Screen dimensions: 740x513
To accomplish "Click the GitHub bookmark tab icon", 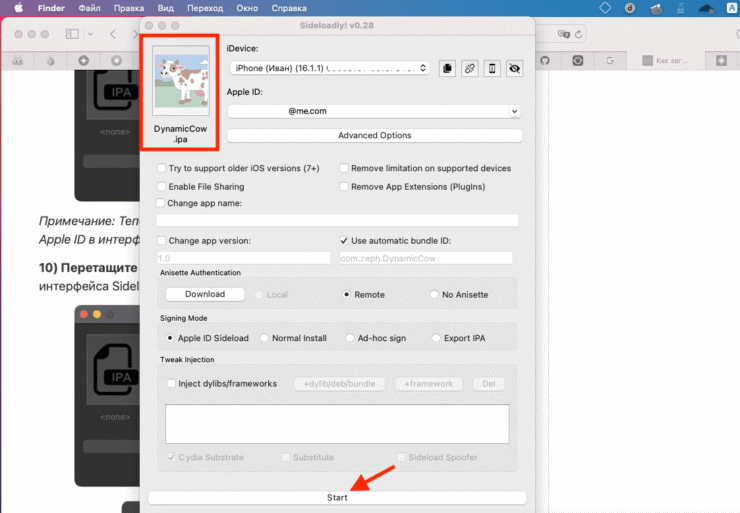I will click(545, 60).
